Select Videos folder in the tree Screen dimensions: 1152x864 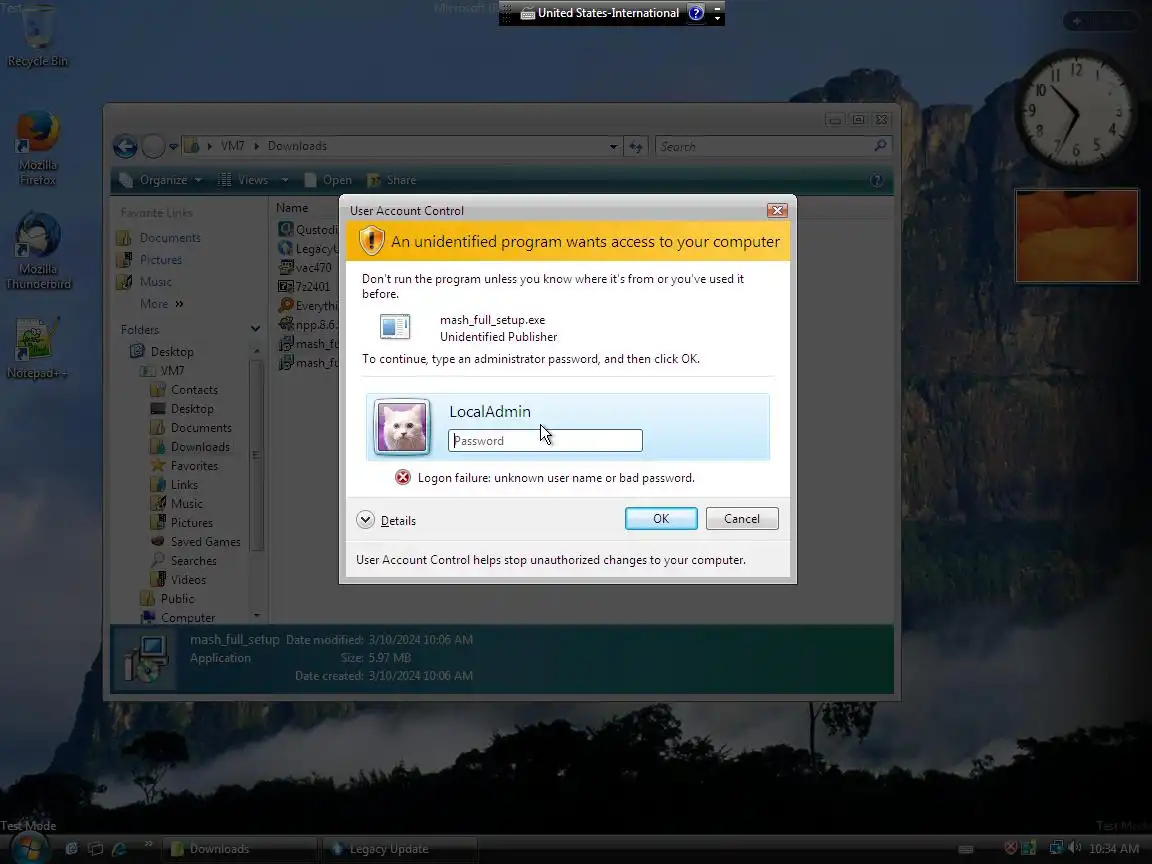(179, 580)
